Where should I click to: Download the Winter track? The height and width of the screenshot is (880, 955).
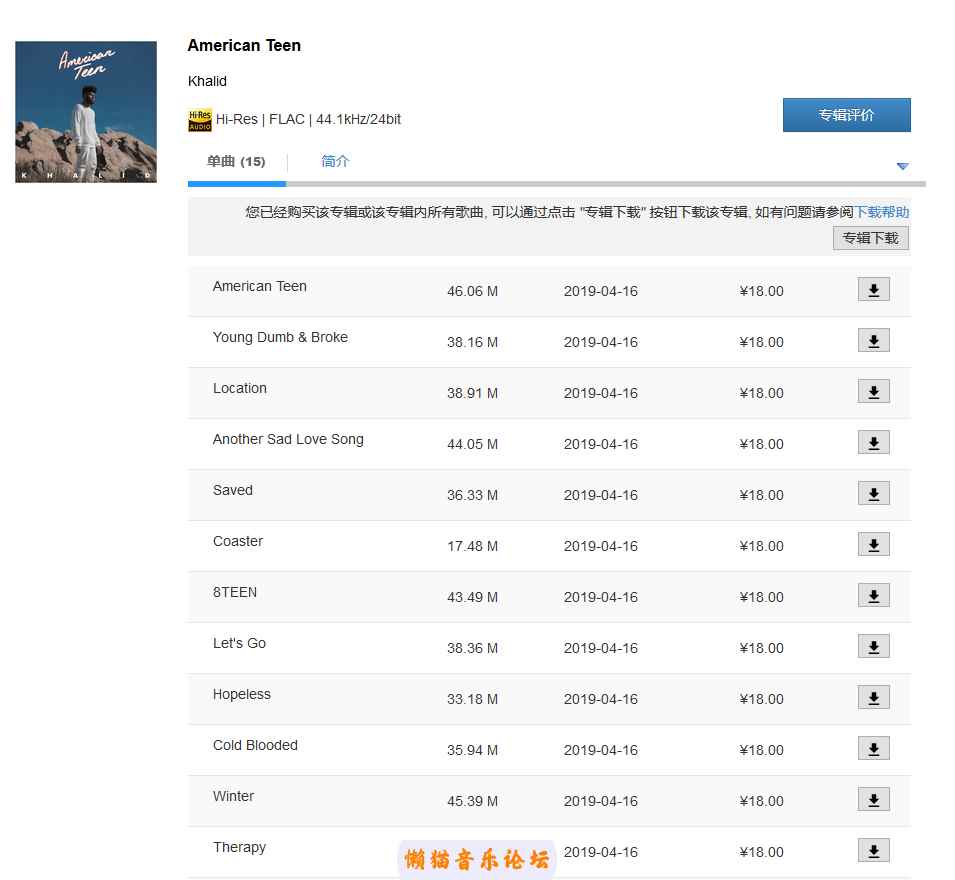point(873,800)
